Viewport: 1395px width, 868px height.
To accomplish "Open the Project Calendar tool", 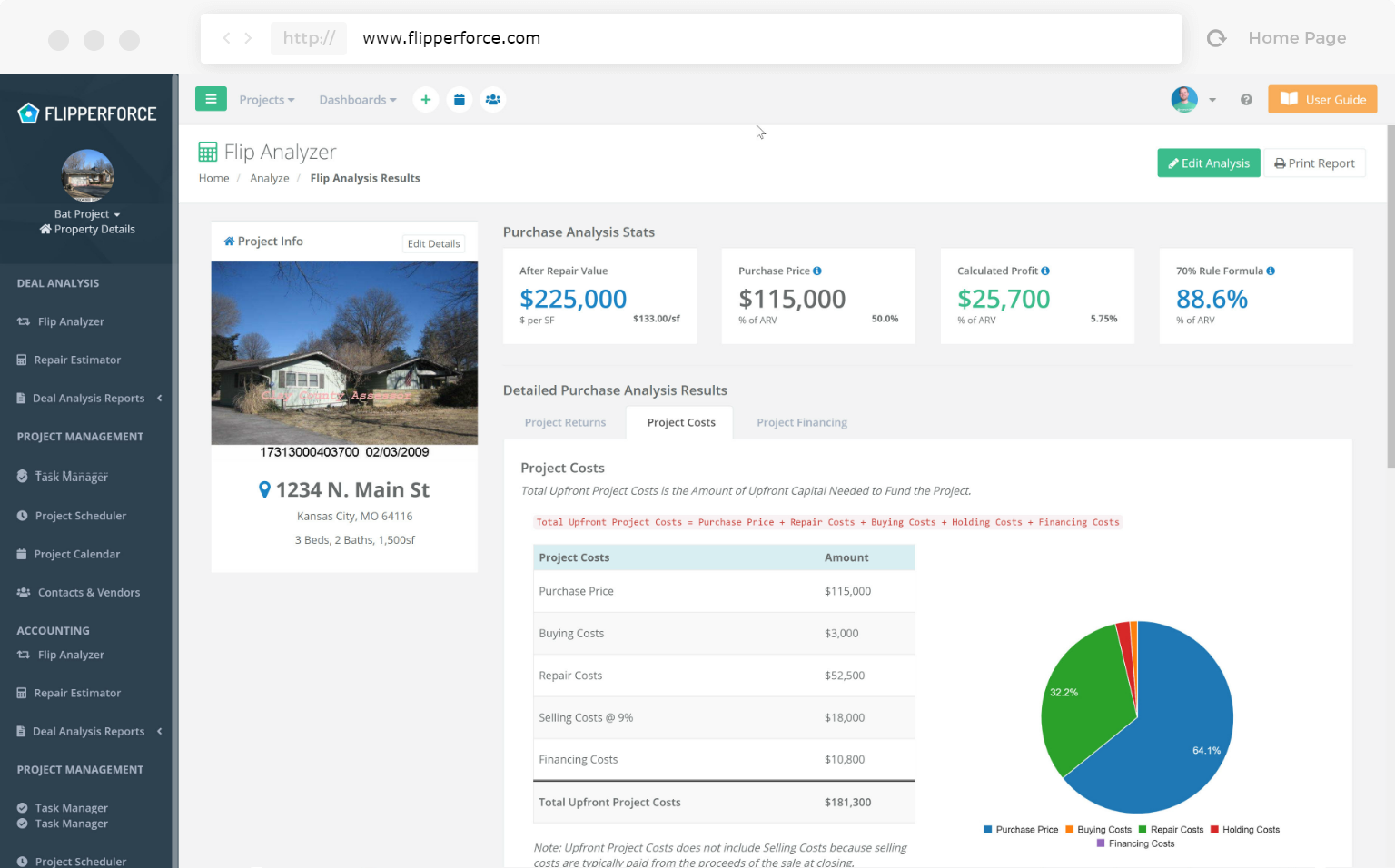I will click(x=76, y=554).
